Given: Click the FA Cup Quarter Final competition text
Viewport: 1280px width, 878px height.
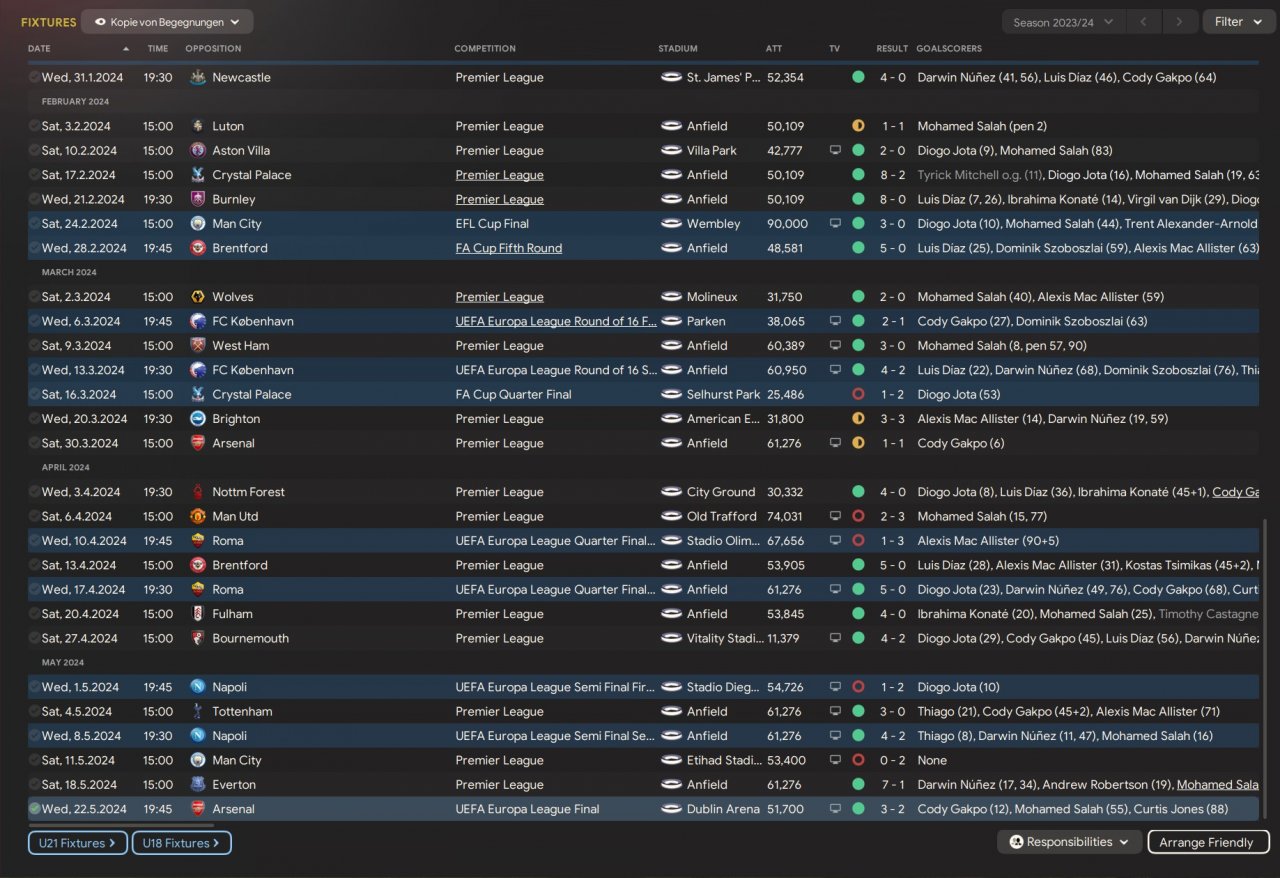Looking at the screenshot, I should [x=513, y=395].
